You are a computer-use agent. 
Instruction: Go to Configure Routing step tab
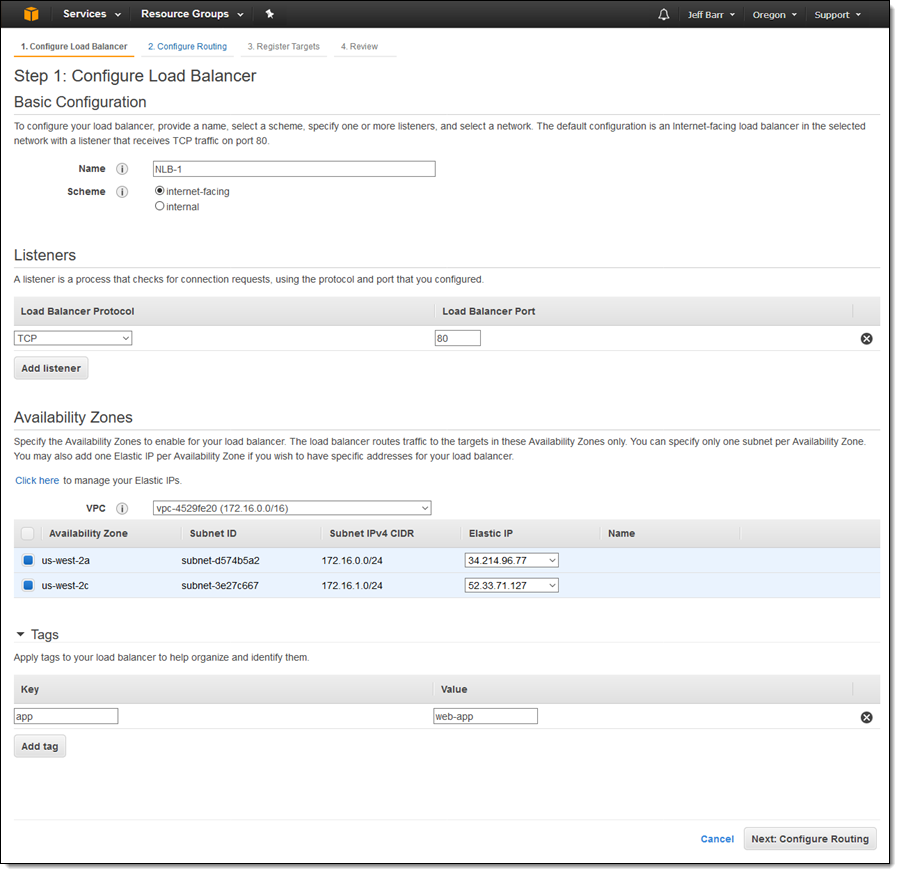187,46
